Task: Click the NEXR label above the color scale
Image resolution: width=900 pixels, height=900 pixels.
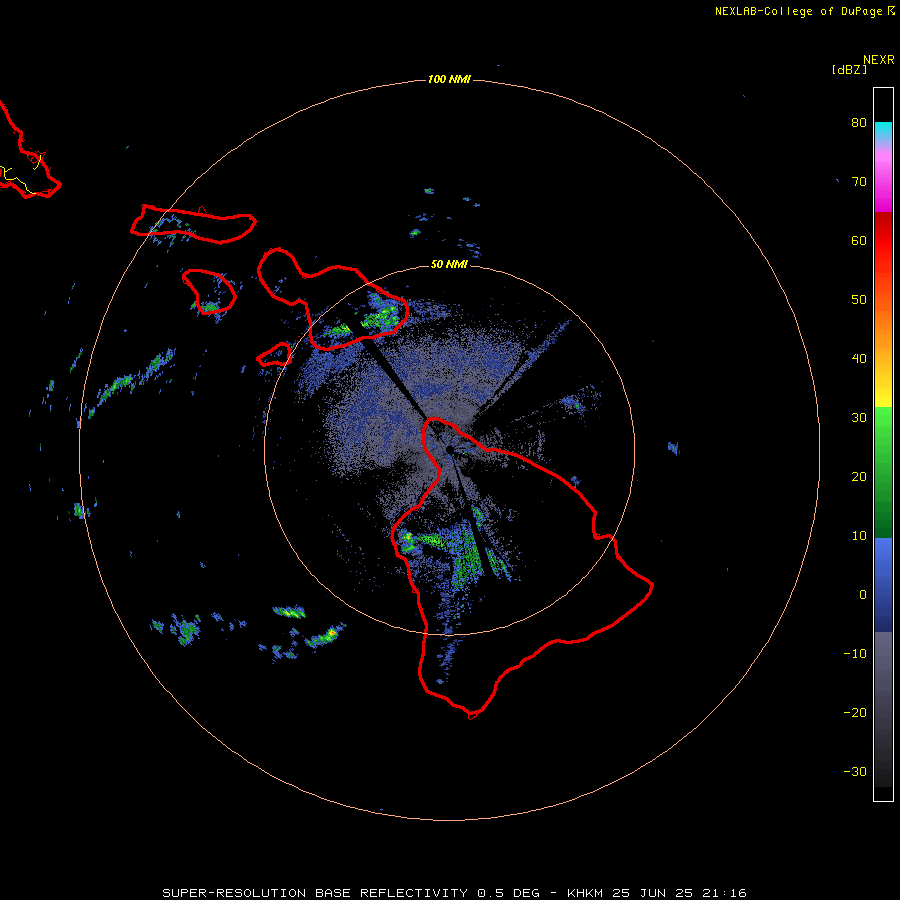Action: click(878, 60)
